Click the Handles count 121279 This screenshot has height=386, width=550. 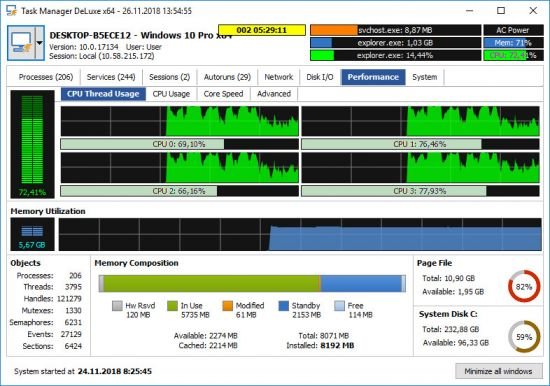[69, 299]
